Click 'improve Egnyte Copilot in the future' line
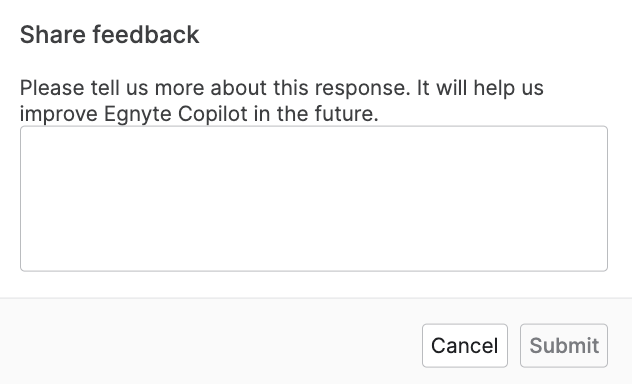Image resolution: width=632 pixels, height=384 pixels. click(199, 114)
